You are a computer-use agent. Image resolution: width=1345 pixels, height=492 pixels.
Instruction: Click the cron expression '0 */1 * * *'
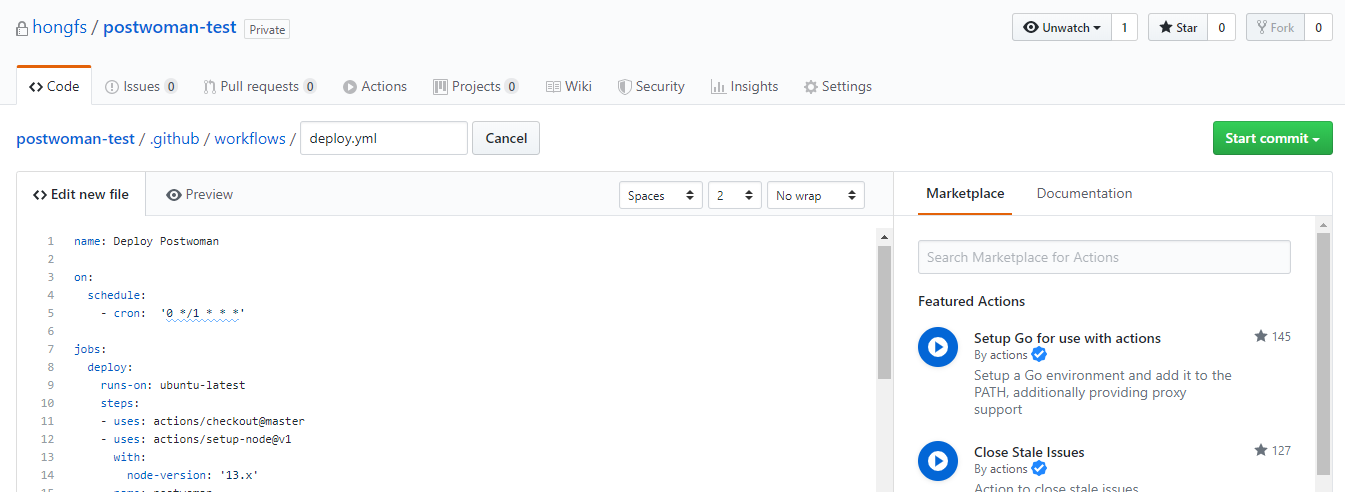pos(202,313)
